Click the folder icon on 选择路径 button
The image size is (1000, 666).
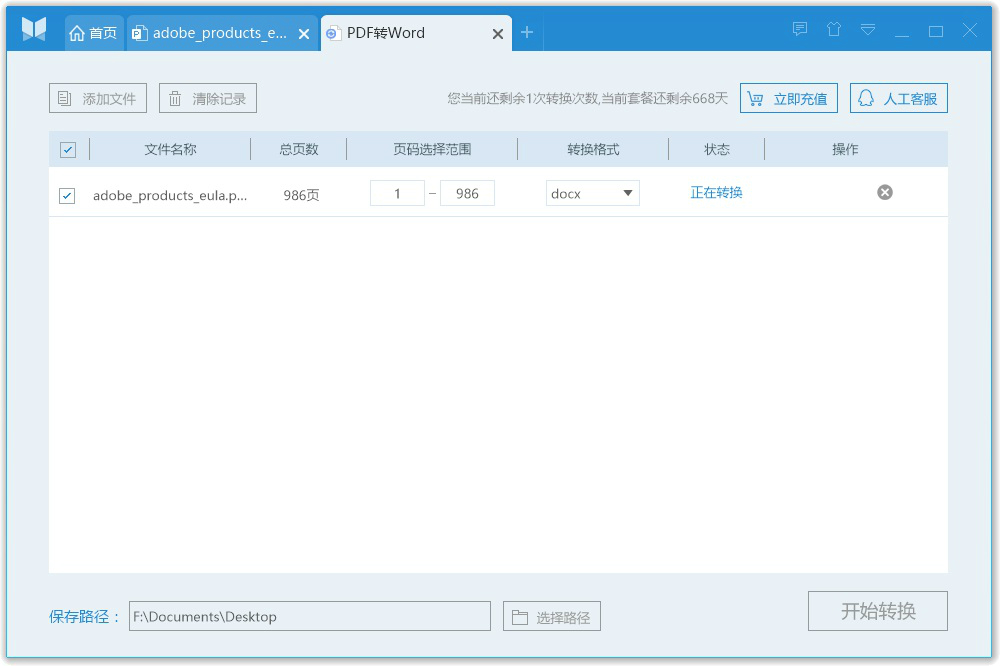[x=519, y=616]
